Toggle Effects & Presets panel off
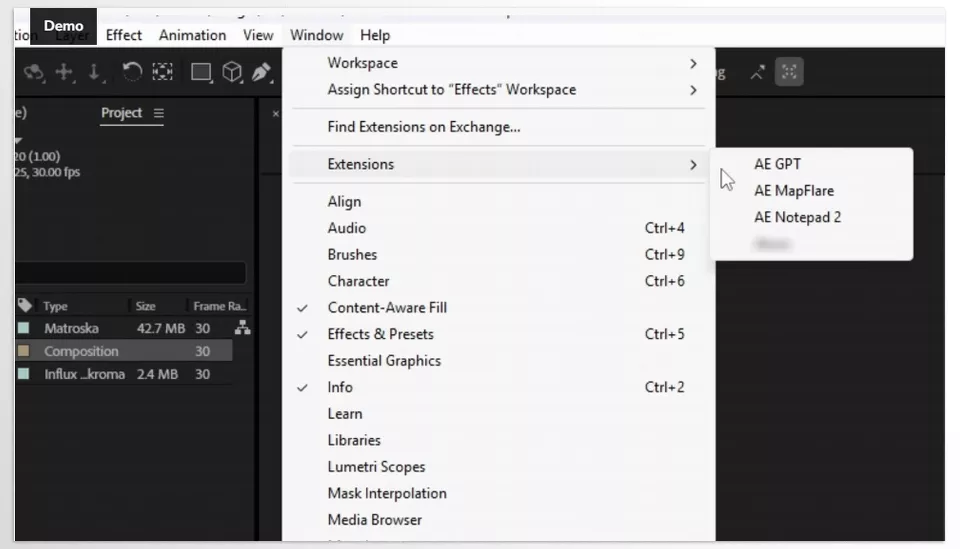960x549 pixels. click(380, 334)
